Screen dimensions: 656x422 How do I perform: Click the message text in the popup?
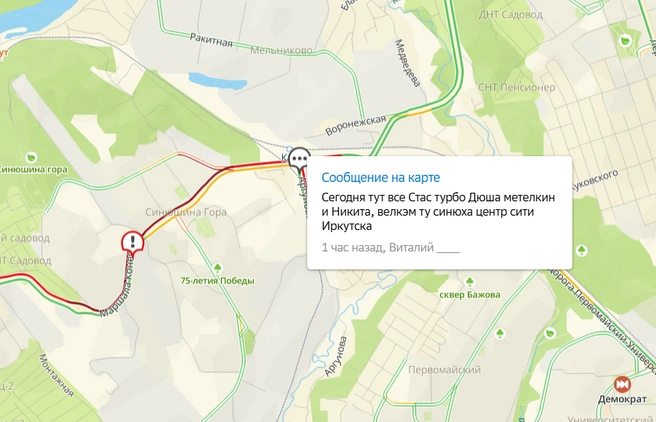click(x=438, y=212)
